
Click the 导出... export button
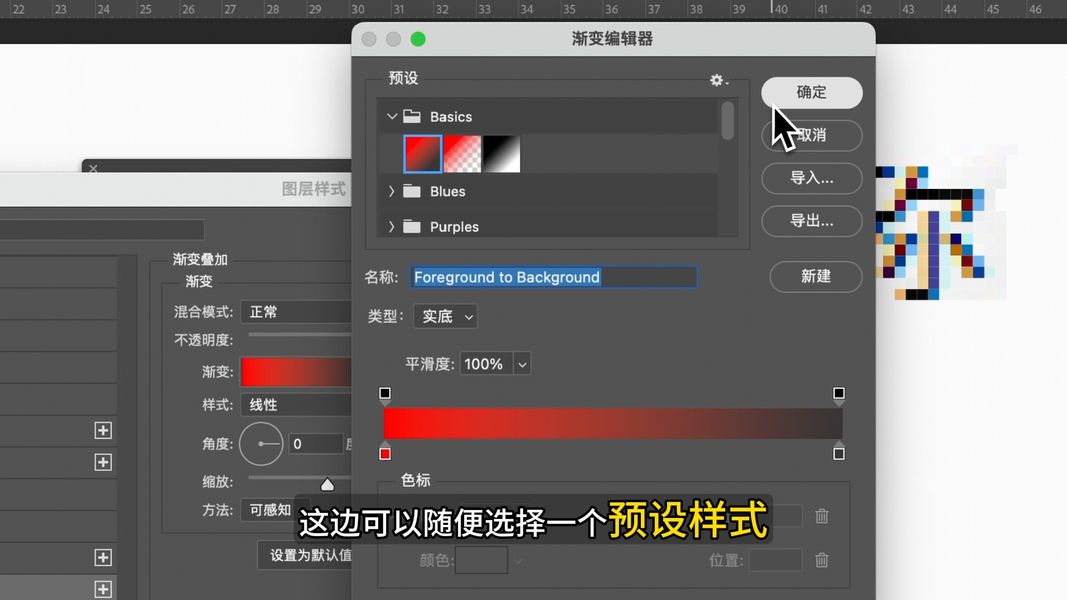coord(812,221)
